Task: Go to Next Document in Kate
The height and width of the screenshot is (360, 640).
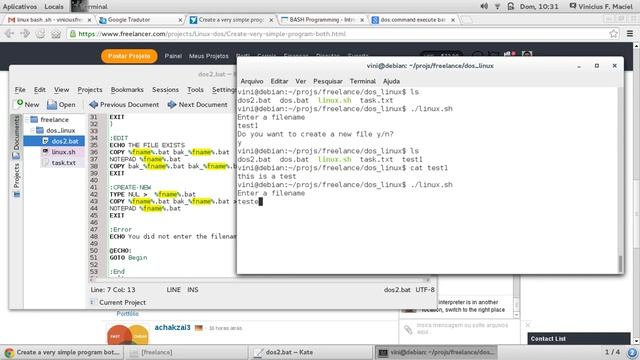Action: (x=198, y=105)
